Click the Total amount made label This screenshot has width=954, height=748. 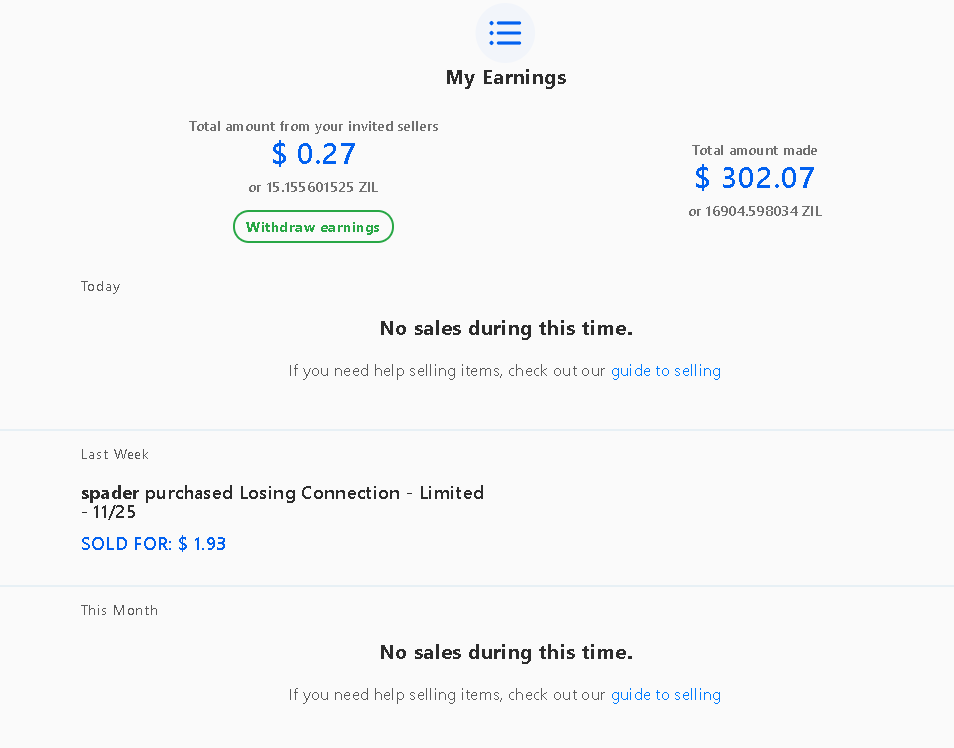click(754, 150)
